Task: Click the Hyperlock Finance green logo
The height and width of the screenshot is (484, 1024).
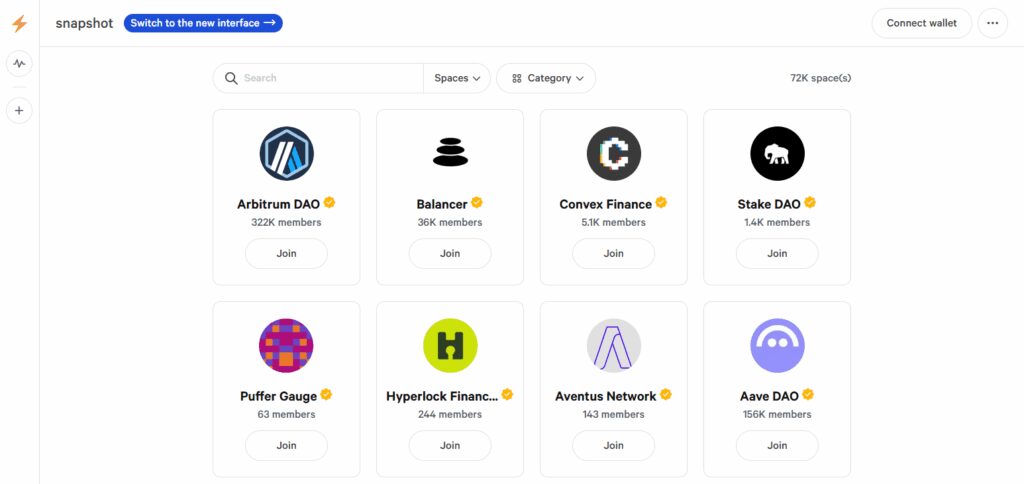Action: click(x=450, y=346)
